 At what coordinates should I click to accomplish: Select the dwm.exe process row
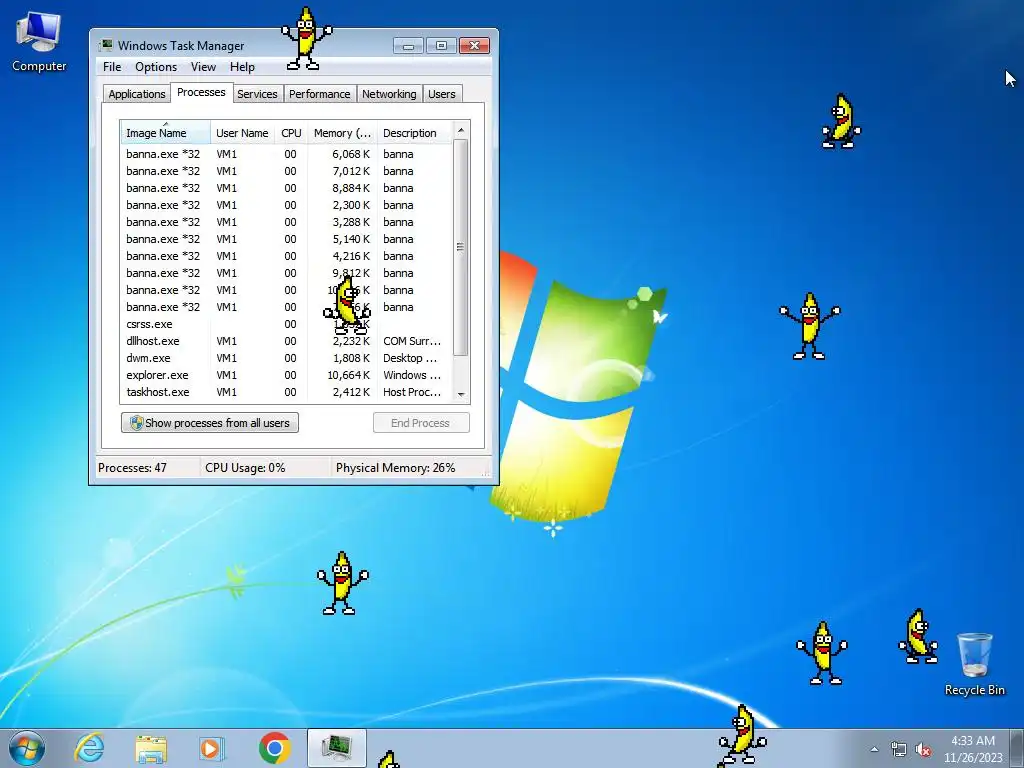tap(286, 358)
